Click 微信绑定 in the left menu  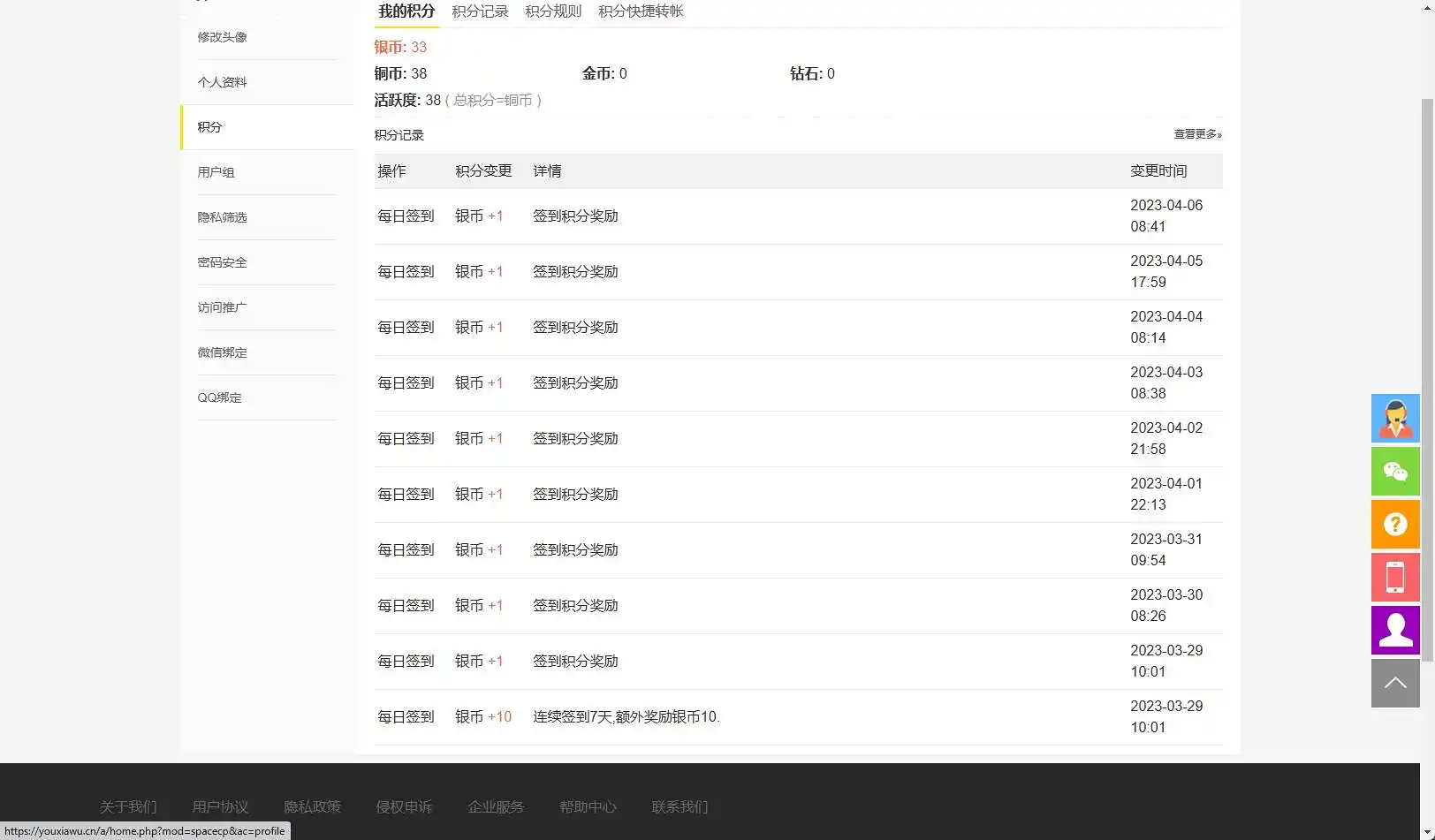(223, 352)
